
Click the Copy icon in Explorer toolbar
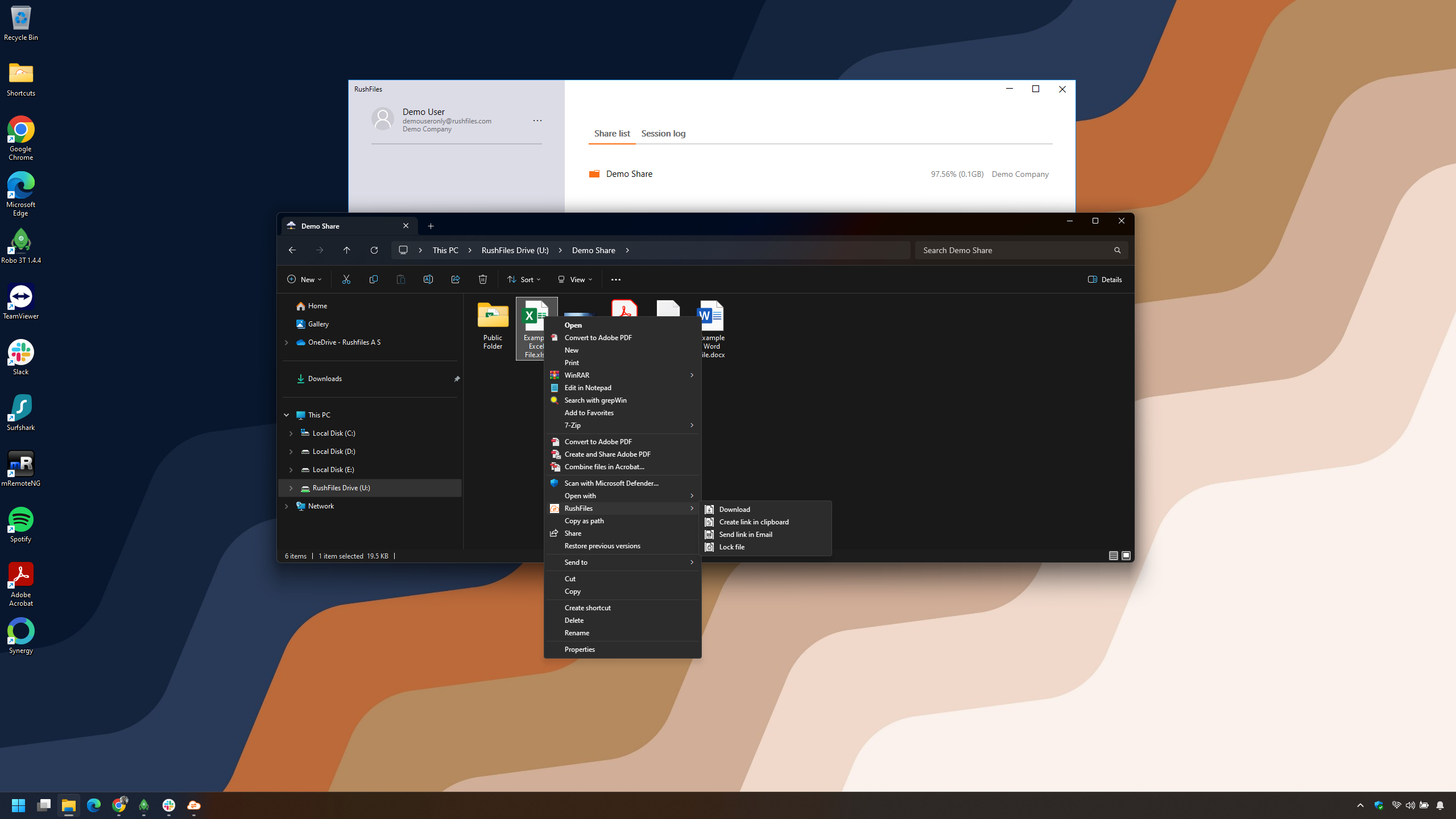(373, 279)
